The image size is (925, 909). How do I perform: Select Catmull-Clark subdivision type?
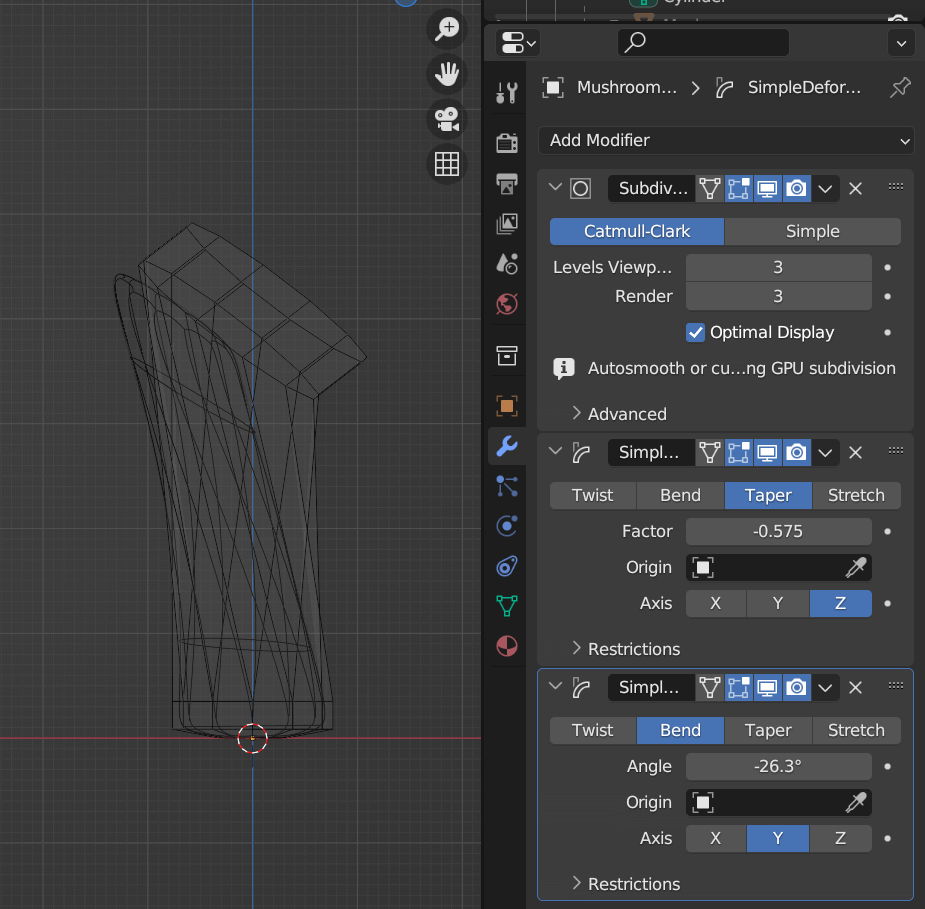point(637,231)
